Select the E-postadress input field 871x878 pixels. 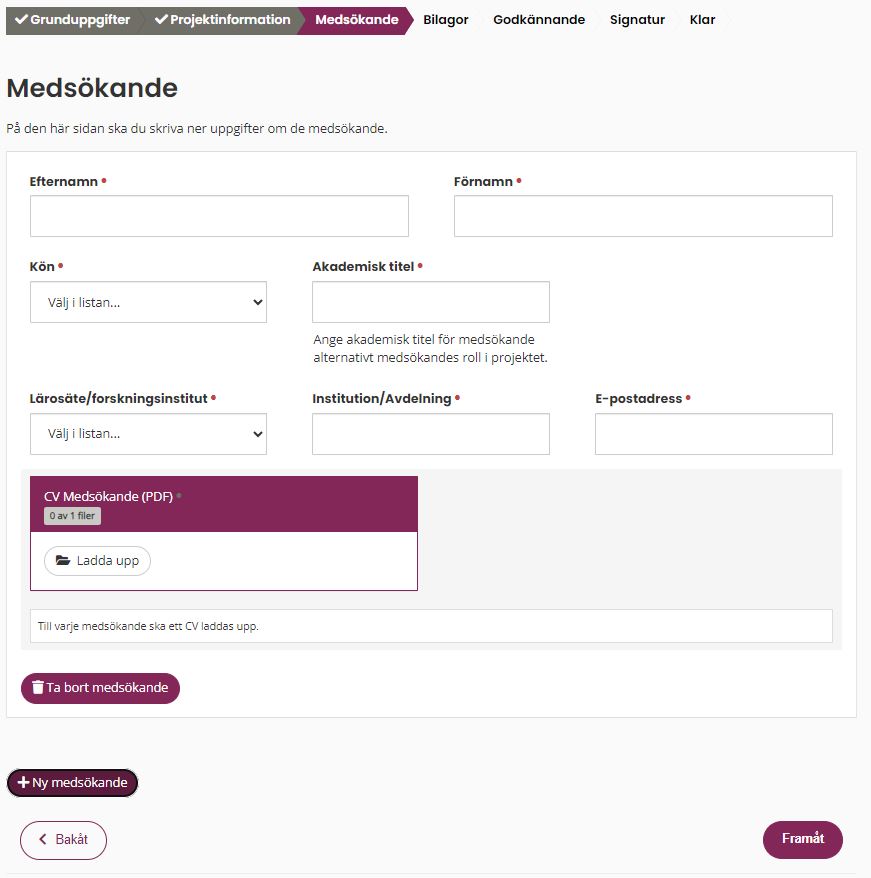(x=714, y=434)
